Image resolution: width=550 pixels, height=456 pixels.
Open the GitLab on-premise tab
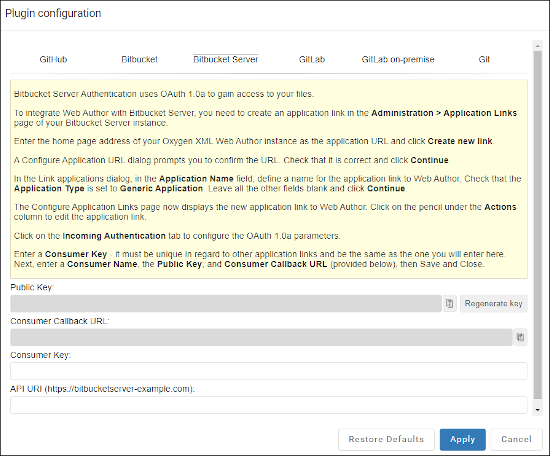click(398, 59)
